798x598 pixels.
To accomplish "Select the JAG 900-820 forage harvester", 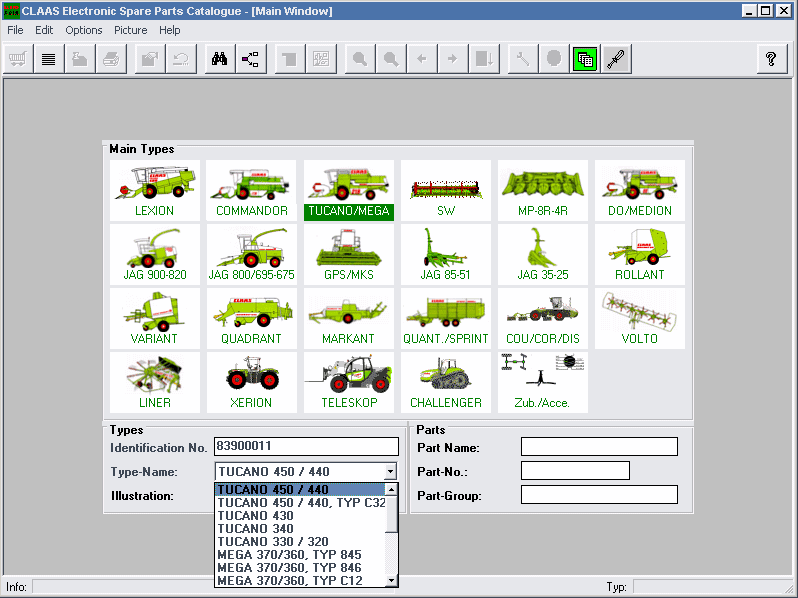I will [x=155, y=254].
